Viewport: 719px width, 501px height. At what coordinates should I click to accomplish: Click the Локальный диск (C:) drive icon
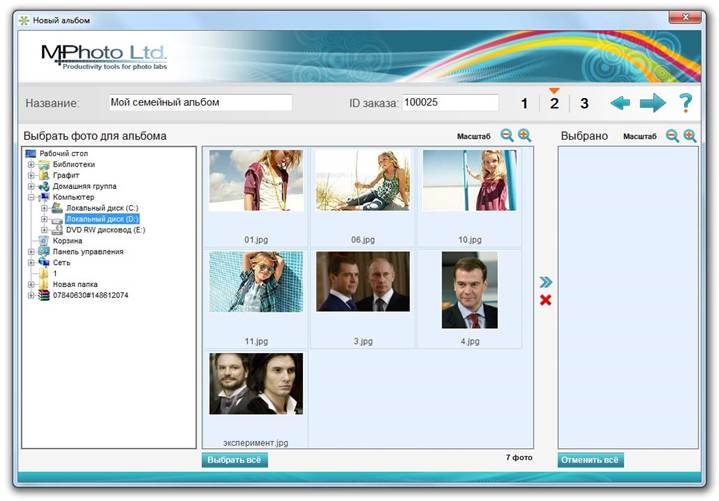pyautogui.click(x=57, y=208)
